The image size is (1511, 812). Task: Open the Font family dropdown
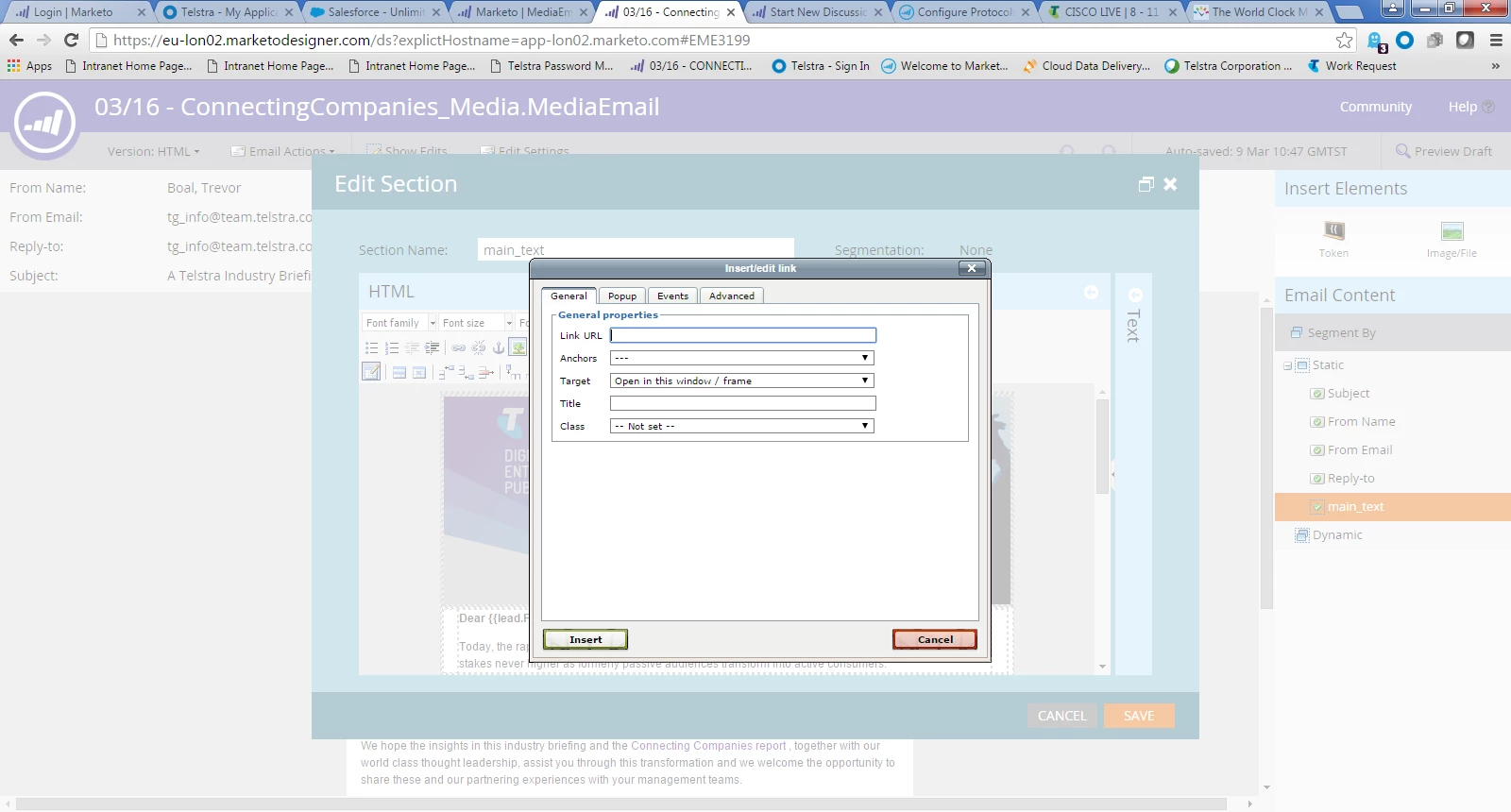[400, 323]
